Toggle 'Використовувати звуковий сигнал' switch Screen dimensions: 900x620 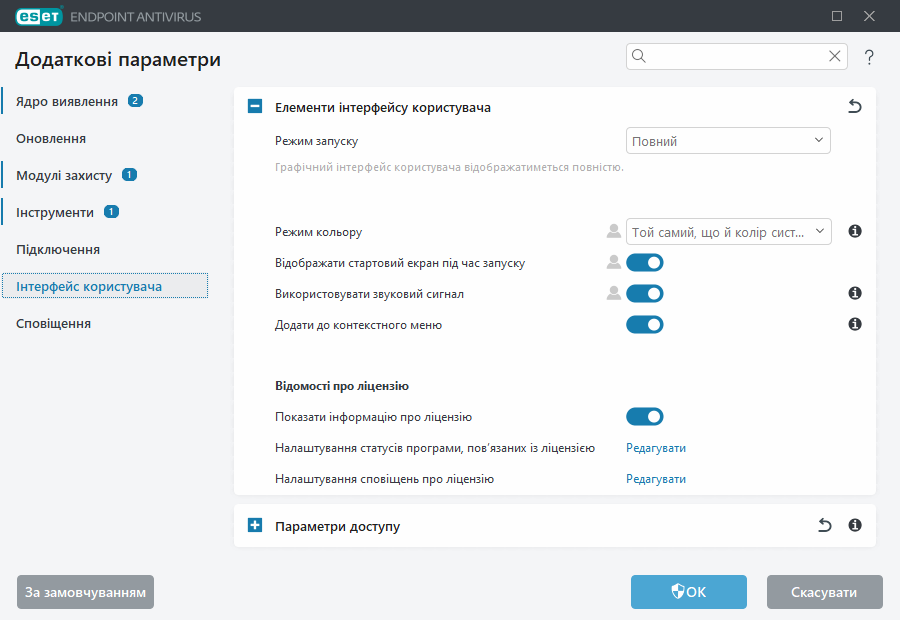645,293
